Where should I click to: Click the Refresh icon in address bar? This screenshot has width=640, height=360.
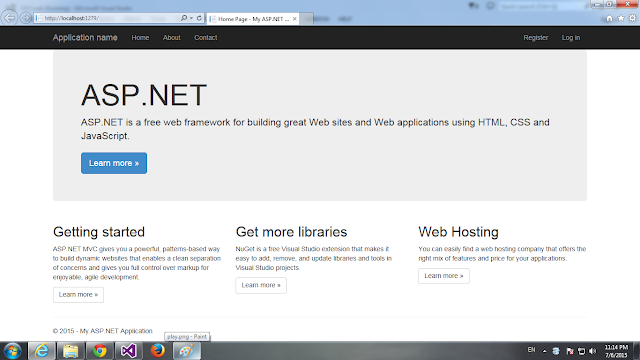click(x=199, y=18)
